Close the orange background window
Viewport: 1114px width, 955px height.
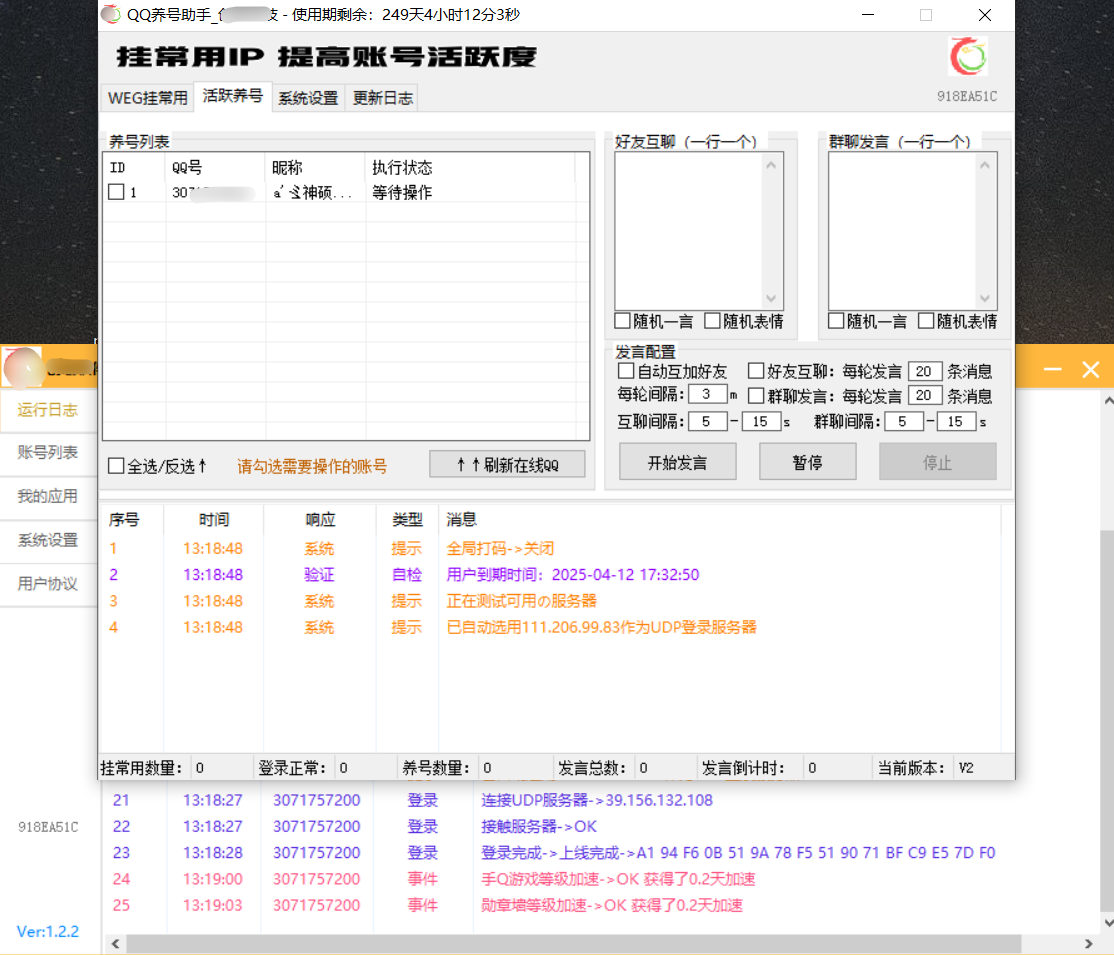[1091, 369]
